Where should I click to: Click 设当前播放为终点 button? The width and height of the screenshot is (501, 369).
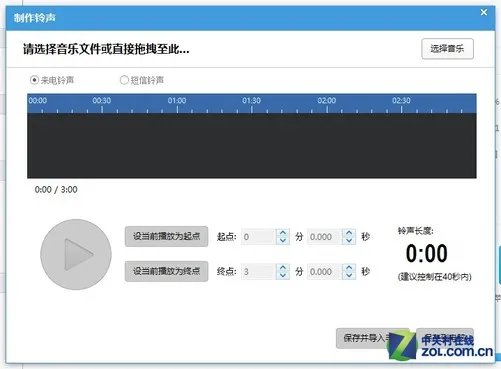(166, 271)
